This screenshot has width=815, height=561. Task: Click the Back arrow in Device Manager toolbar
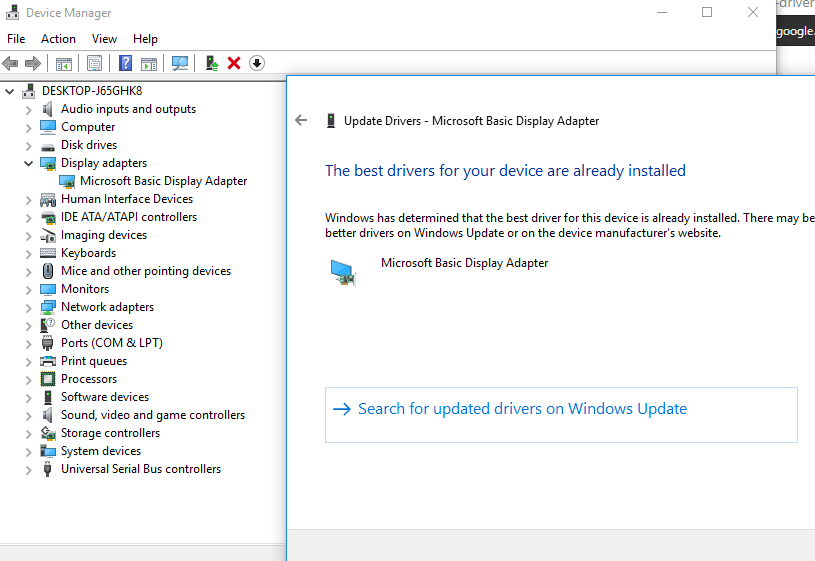coord(10,63)
